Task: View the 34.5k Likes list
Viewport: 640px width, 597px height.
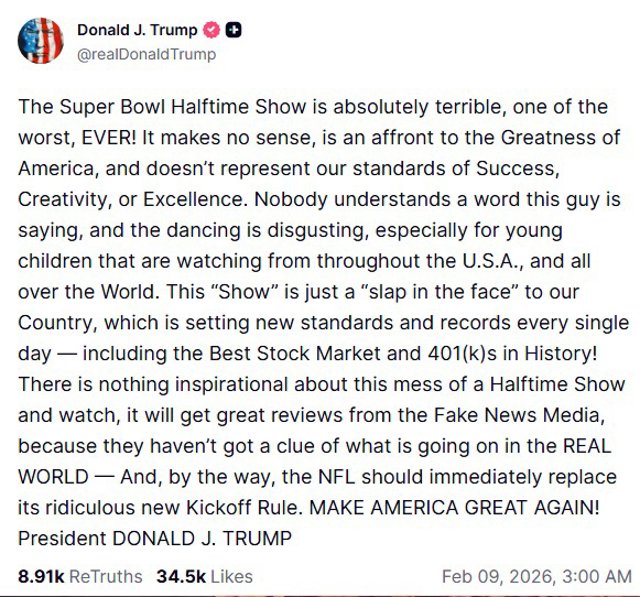Action: (x=204, y=576)
